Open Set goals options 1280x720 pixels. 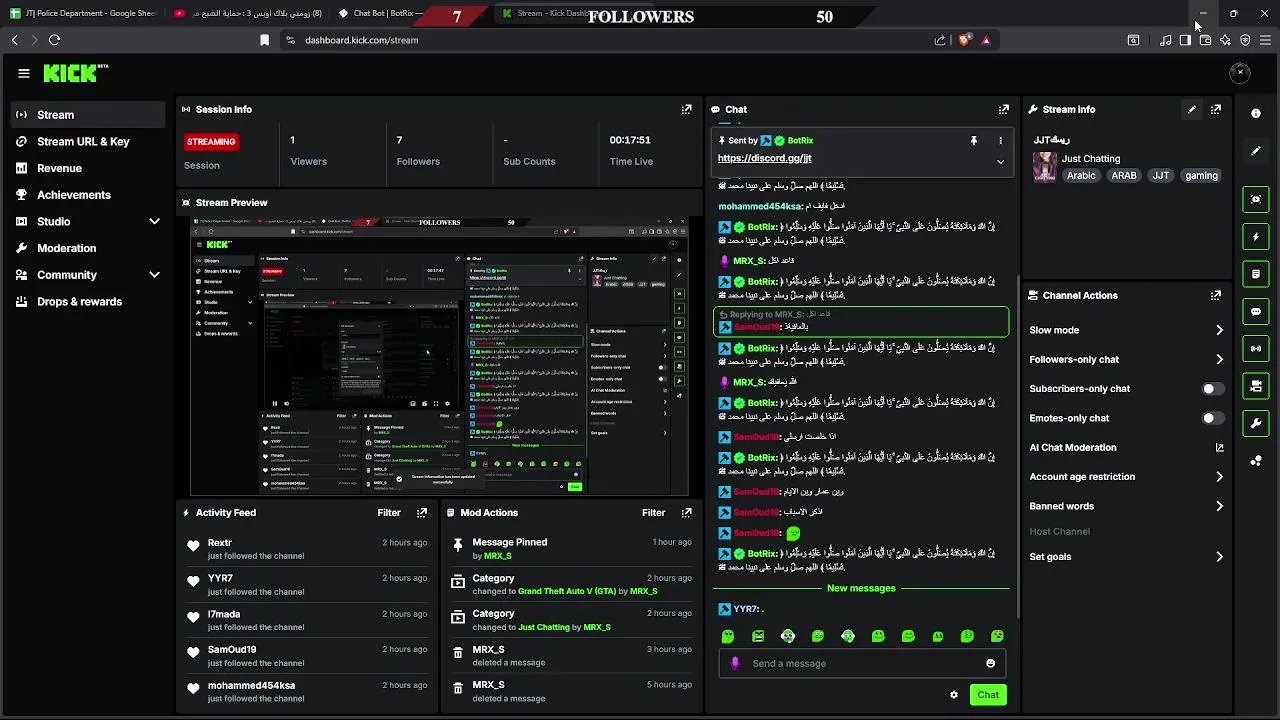pos(1126,557)
